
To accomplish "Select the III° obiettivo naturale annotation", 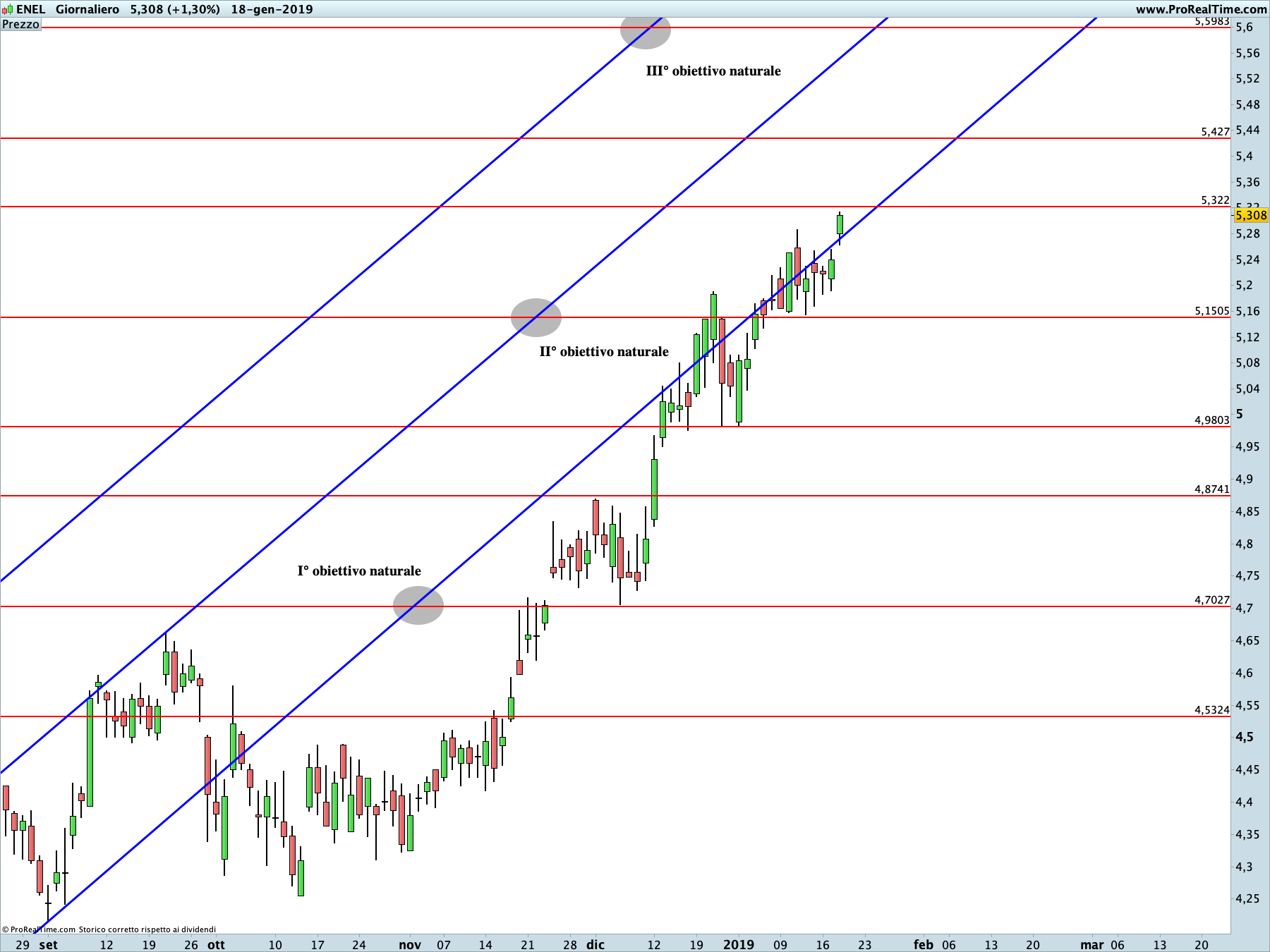I will [x=713, y=71].
